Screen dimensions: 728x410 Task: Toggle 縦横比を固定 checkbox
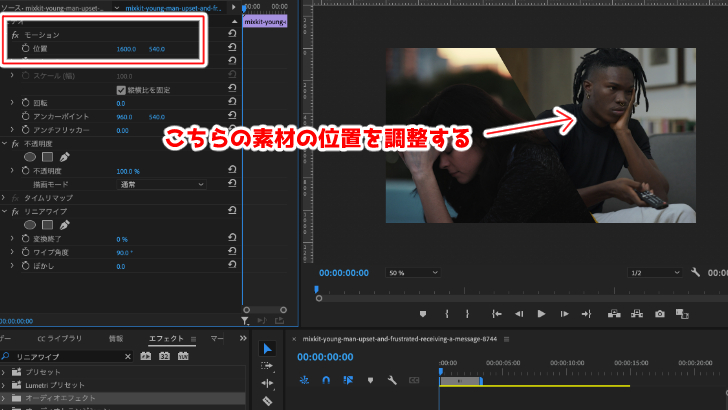coord(121,90)
